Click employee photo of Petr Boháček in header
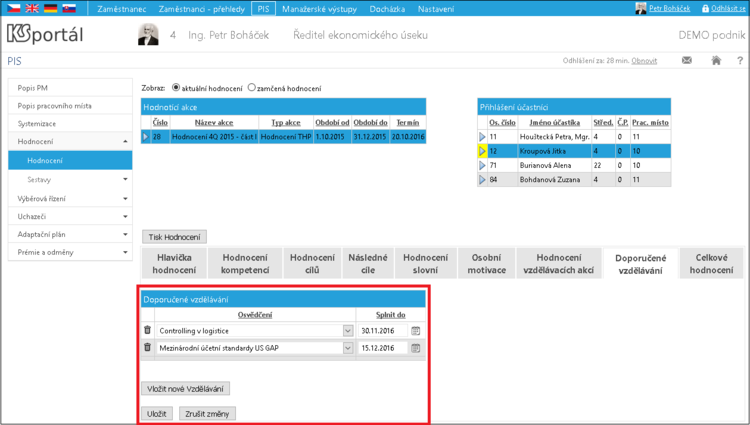Viewport: 750px width, 425px height. coord(148,34)
